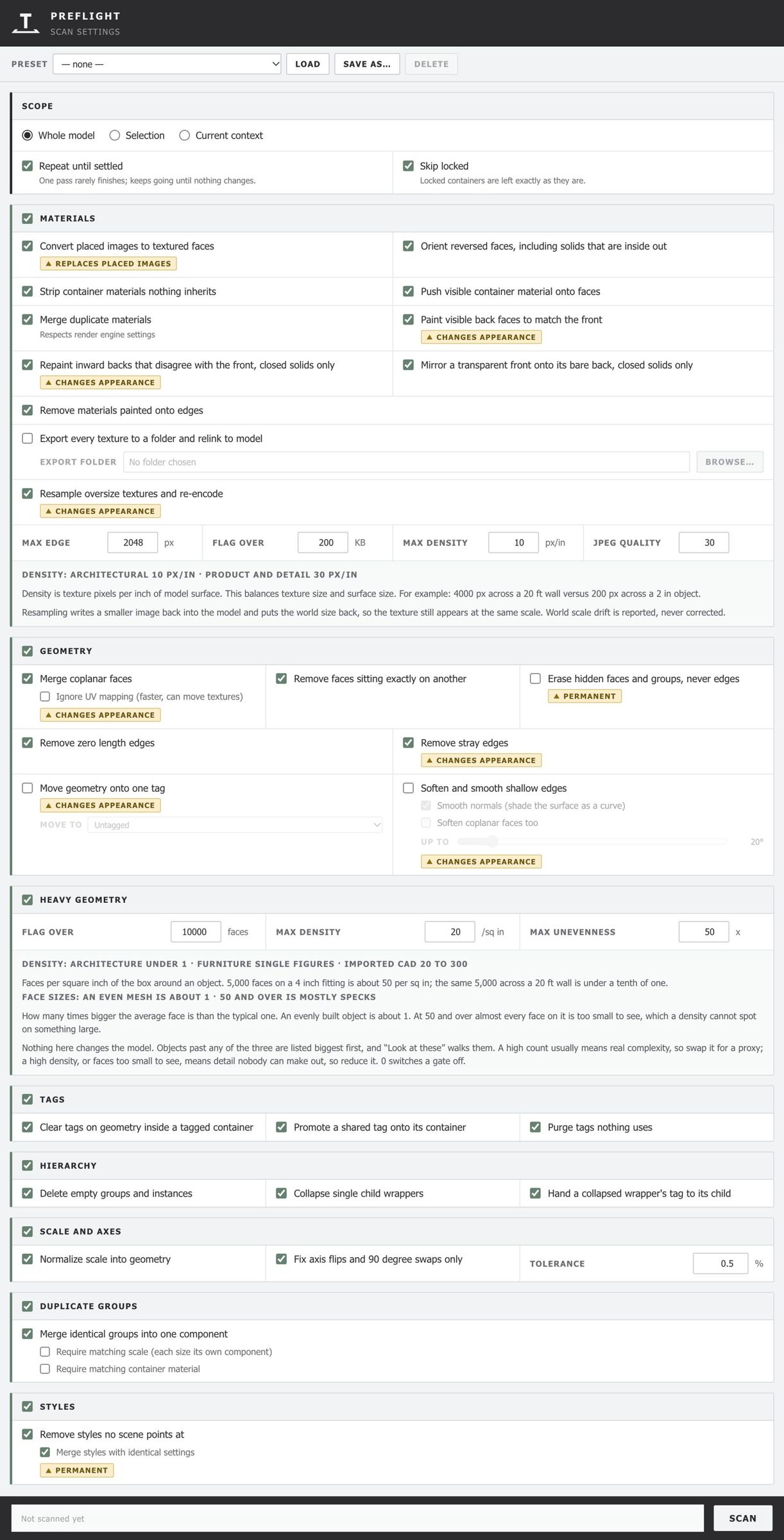The image size is (784, 1540).
Task: Select the Current context radio
Action: pos(185,135)
